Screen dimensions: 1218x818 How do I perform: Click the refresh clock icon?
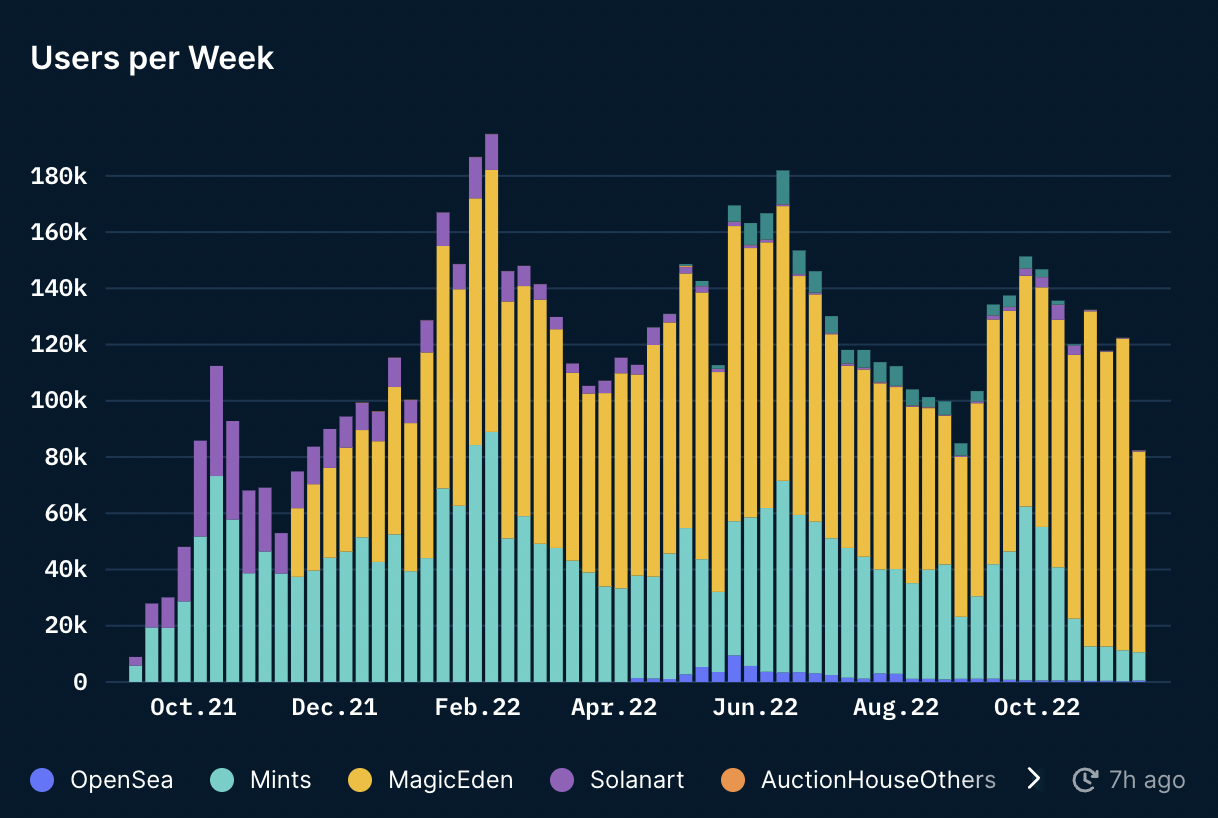coord(1085,780)
